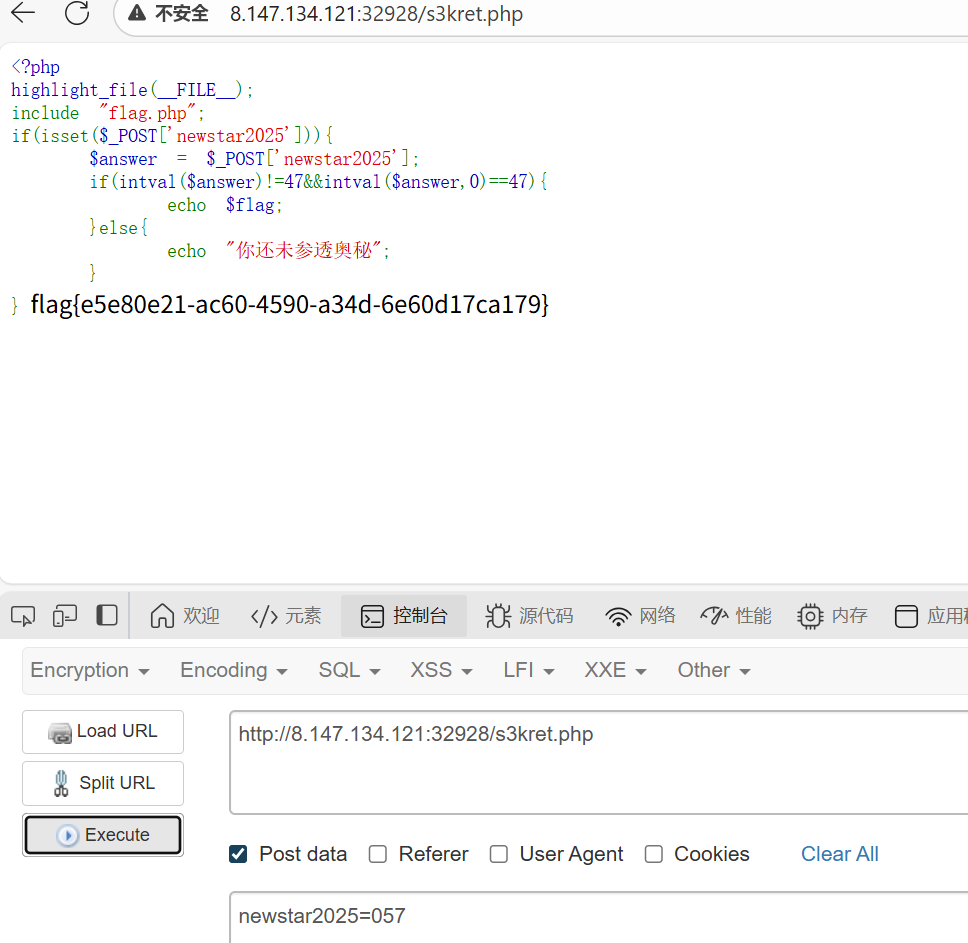This screenshot has width=968, height=943.
Task: Activate the inspect element picker icon
Action: (23, 616)
